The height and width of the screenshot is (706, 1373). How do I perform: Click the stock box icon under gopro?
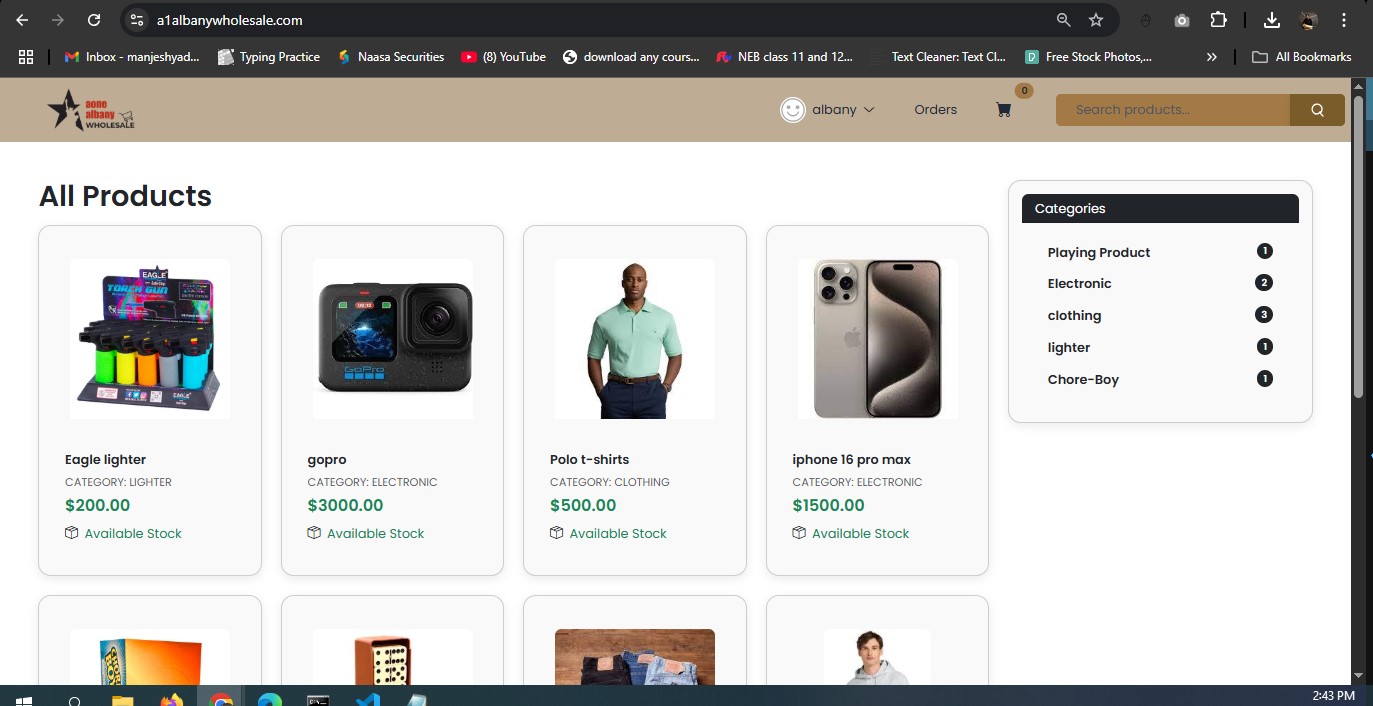coord(314,533)
